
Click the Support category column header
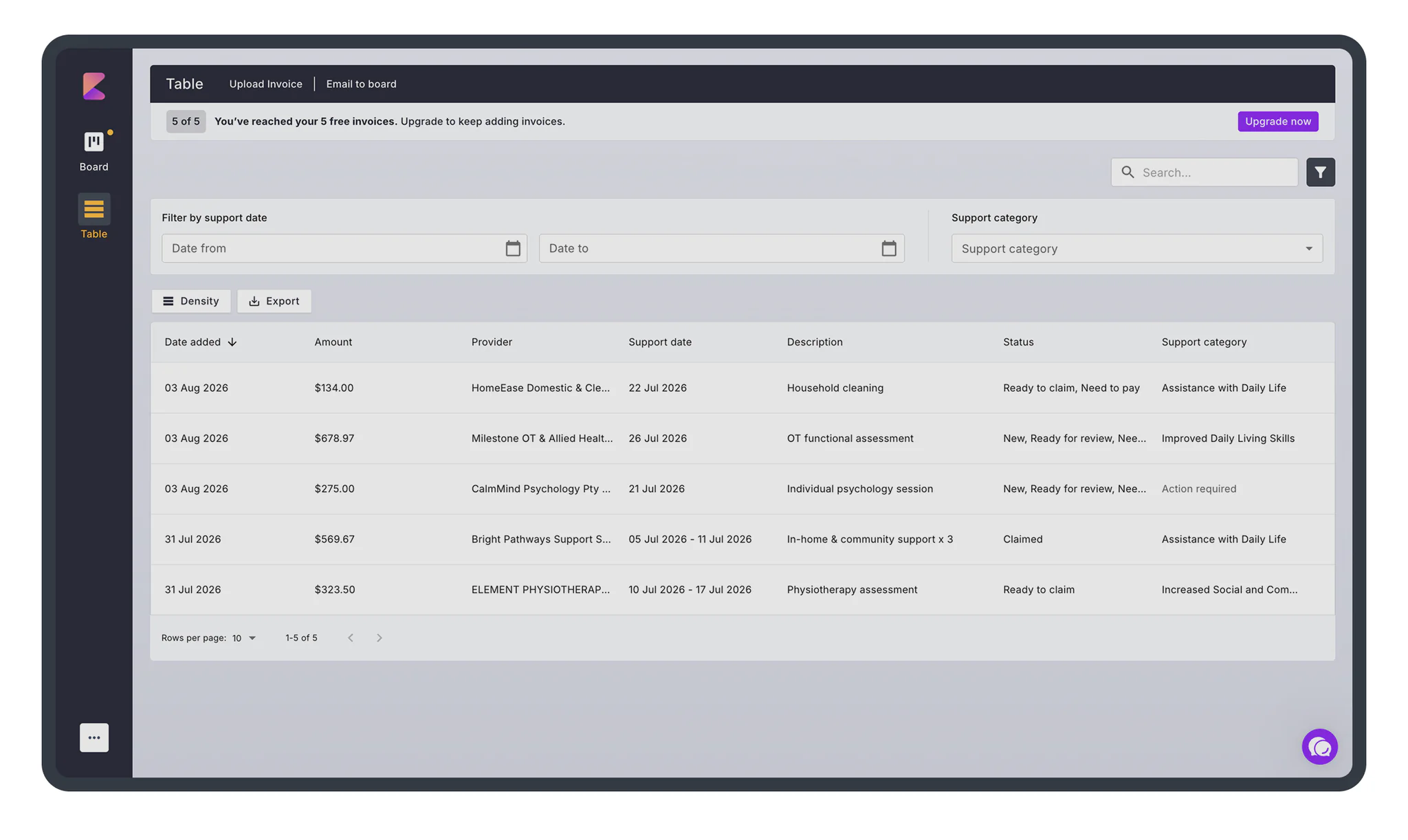tap(1204, 342)
